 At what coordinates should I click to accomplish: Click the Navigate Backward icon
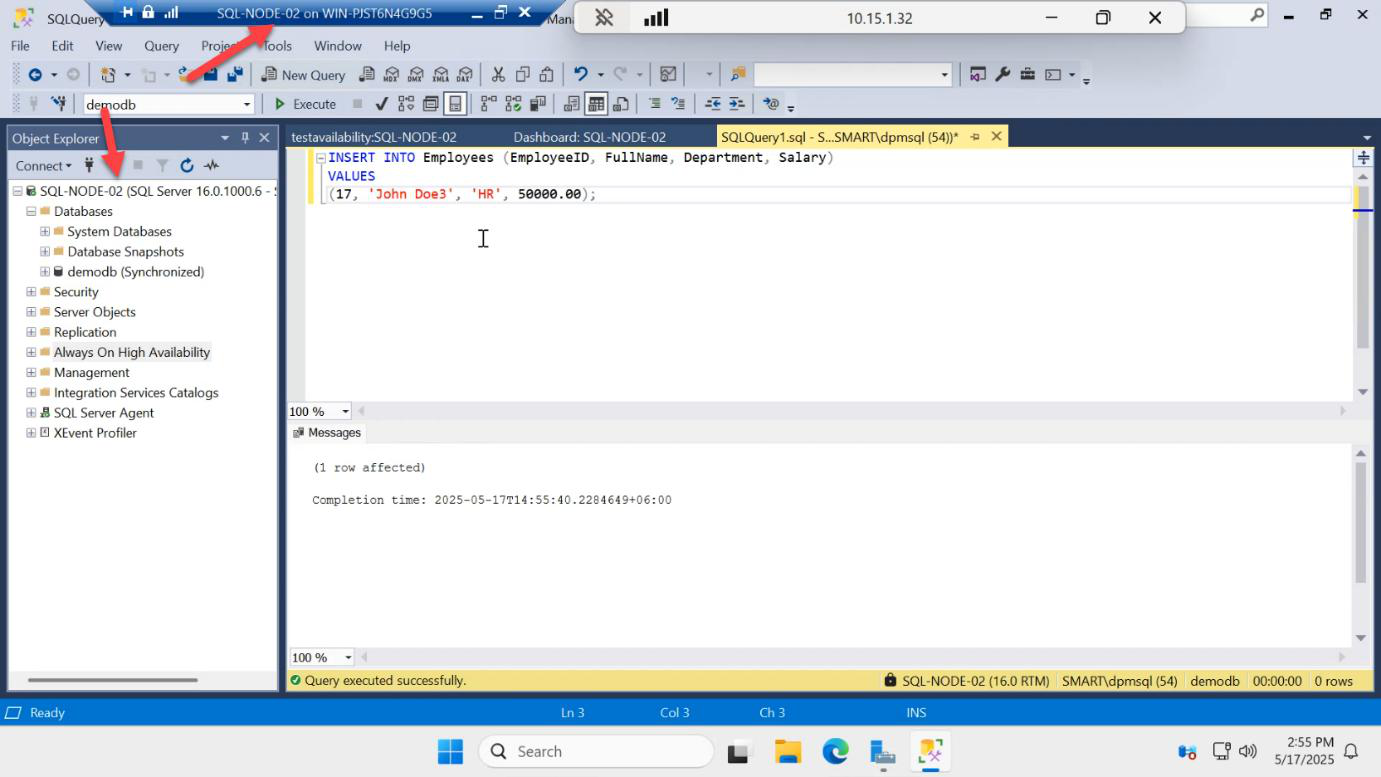(x=35, y=75)
